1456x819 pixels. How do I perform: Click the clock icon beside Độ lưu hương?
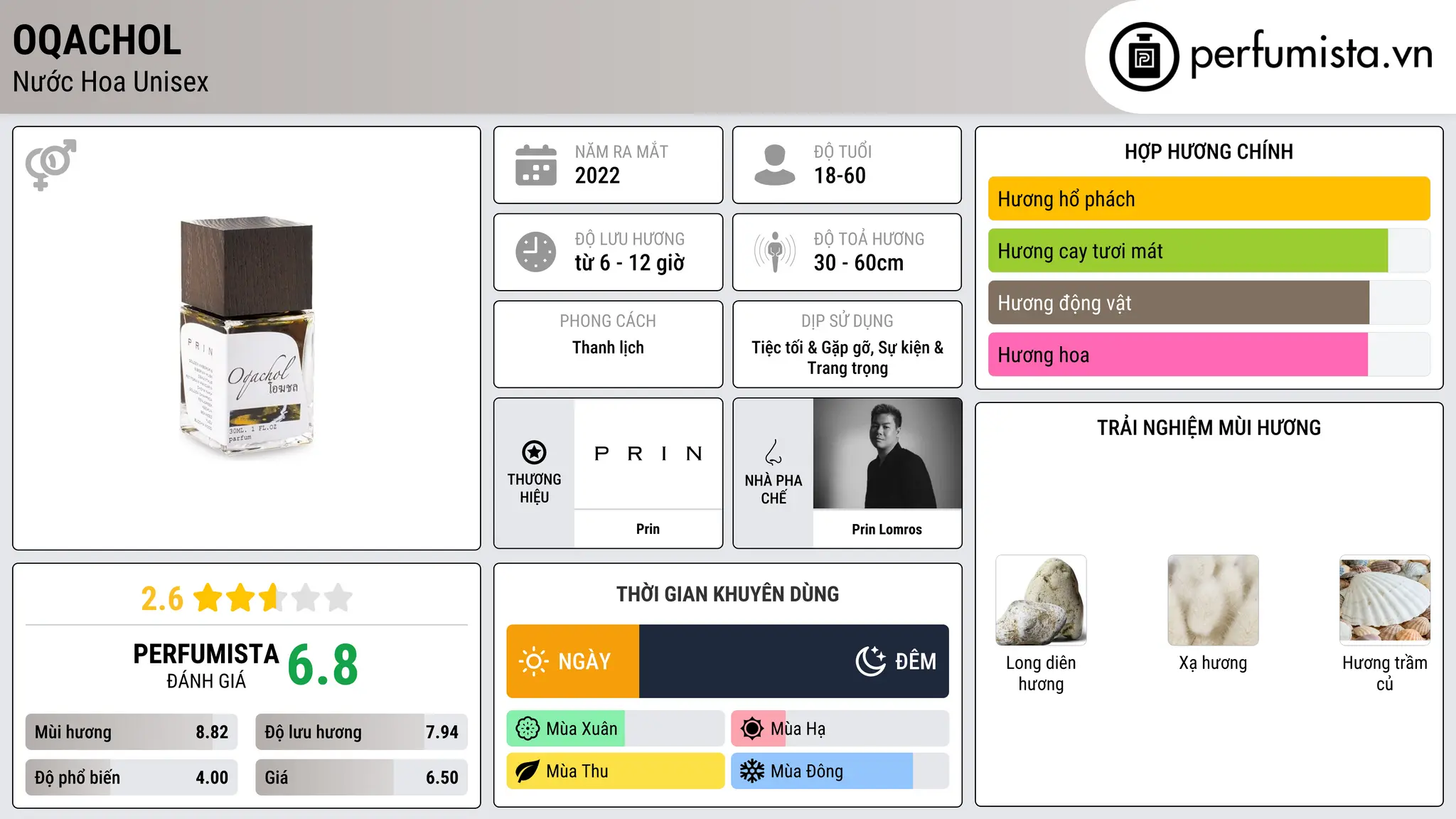click(536, 252)
